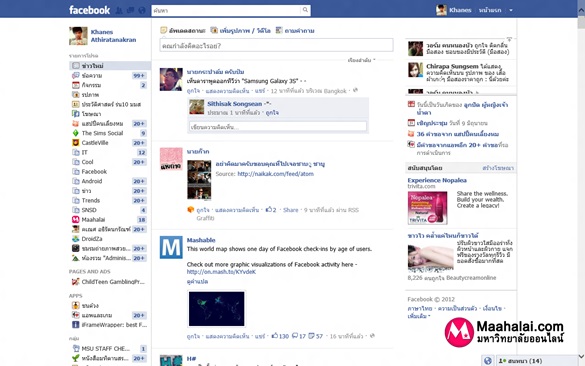
Task: Click the 17 comments icon on Mashable post
Action: [x=295, y=336]
